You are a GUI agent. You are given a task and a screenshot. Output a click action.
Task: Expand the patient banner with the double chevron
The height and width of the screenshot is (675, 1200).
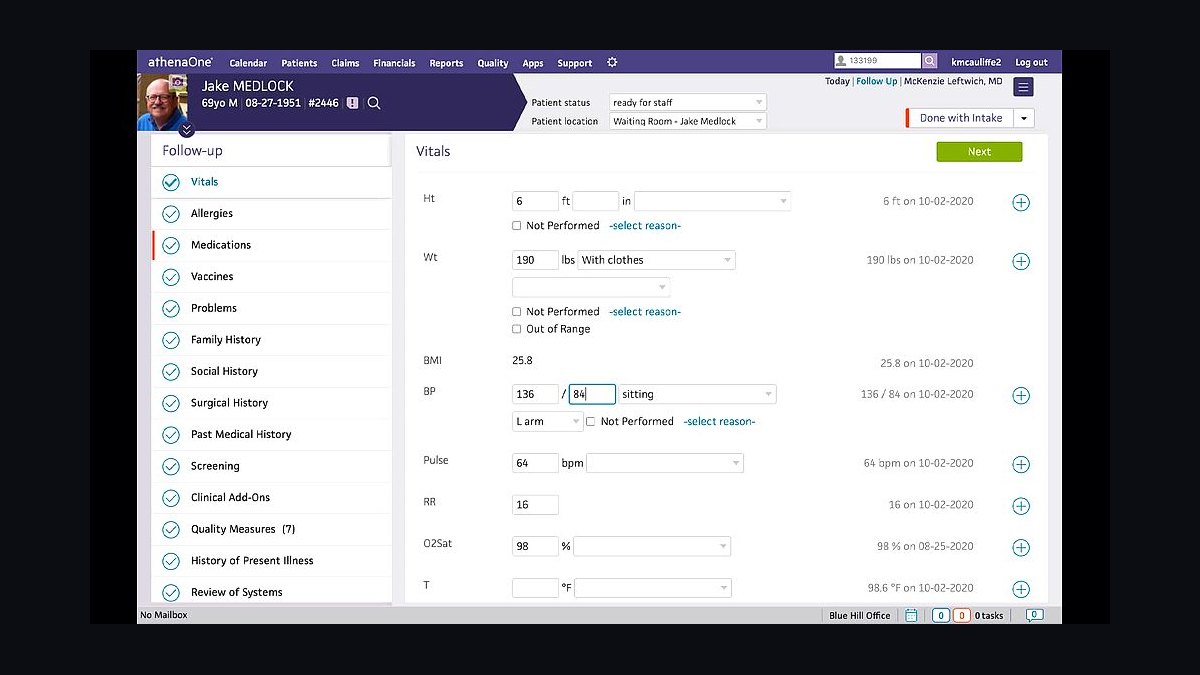click(x=187, y=130)
